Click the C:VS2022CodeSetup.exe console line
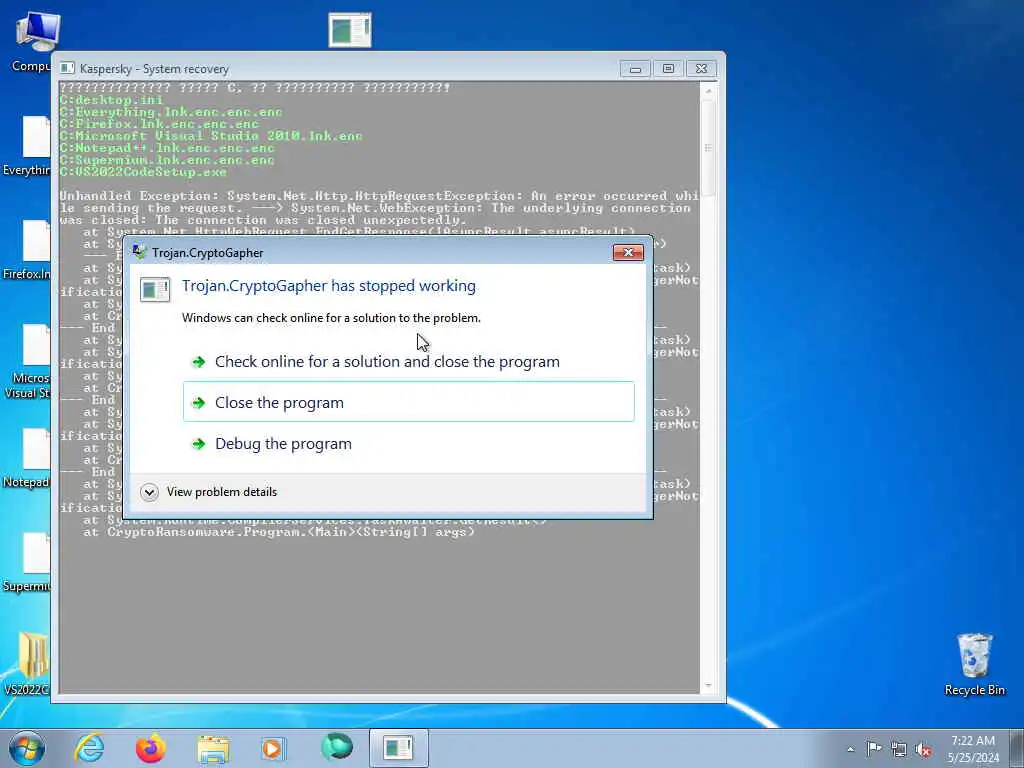This screenshot has height=768, width=1024. click(x=143, y=172)
